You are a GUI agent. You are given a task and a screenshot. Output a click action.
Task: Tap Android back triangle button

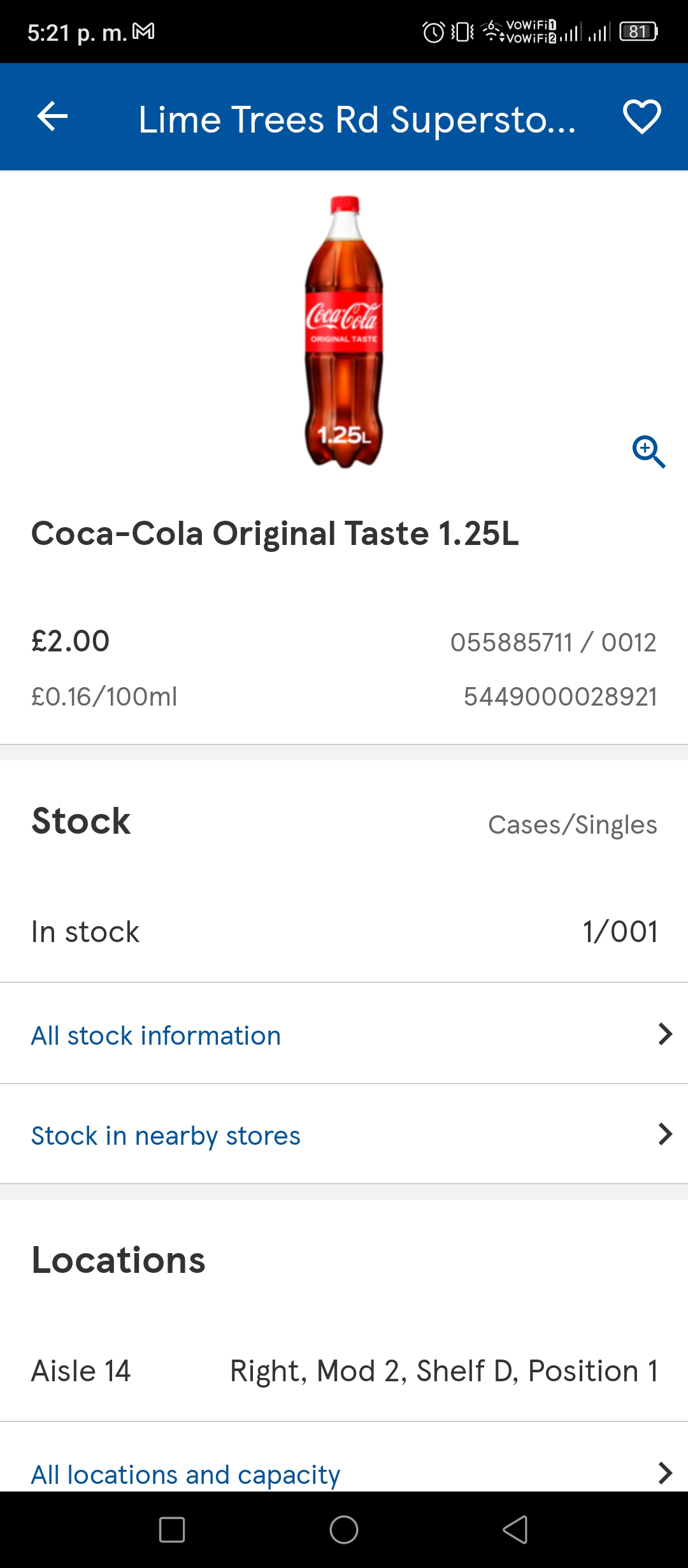(515, 1530)
